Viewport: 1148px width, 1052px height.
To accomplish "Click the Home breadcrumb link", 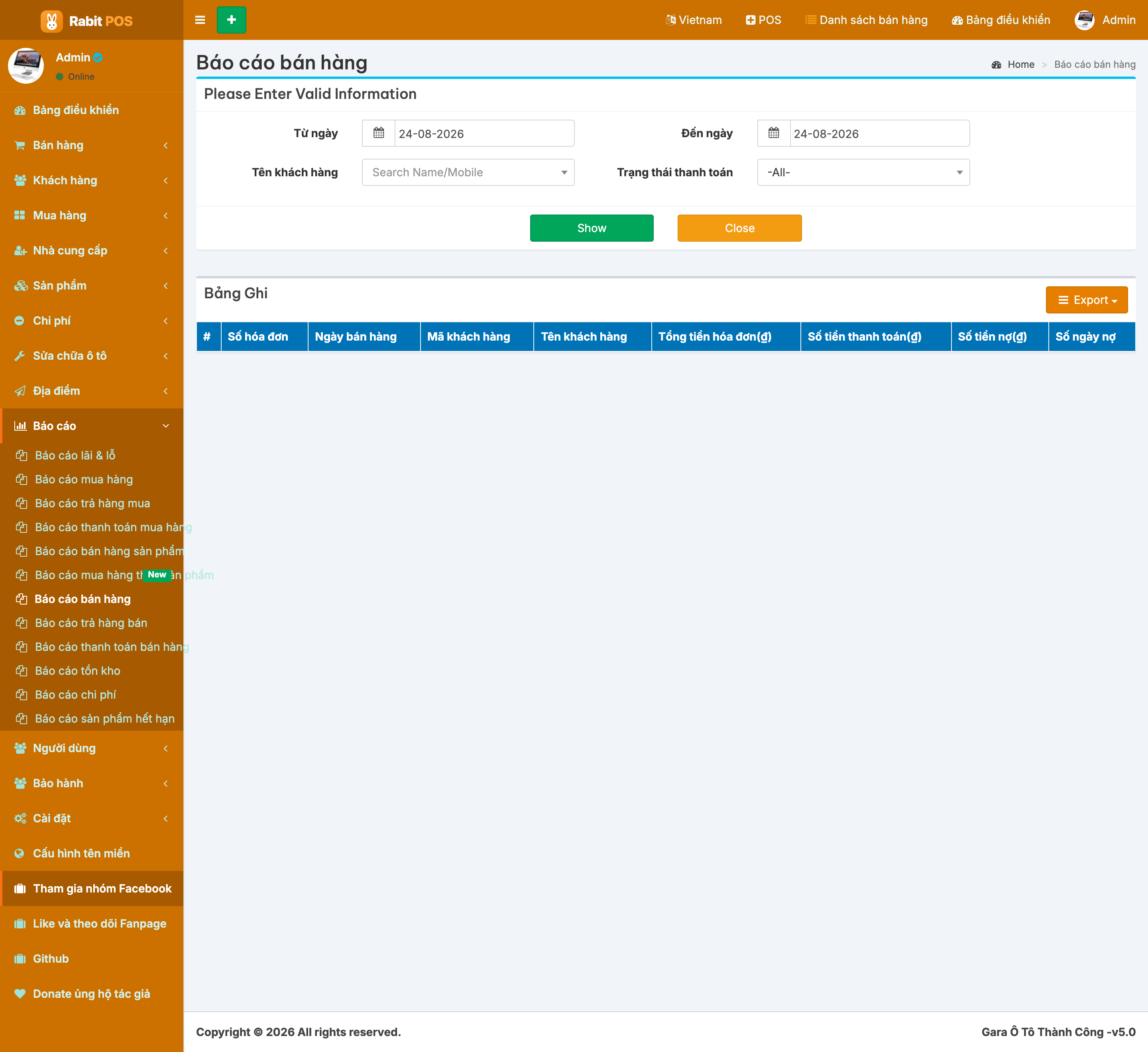I will tap(1020, 64).
